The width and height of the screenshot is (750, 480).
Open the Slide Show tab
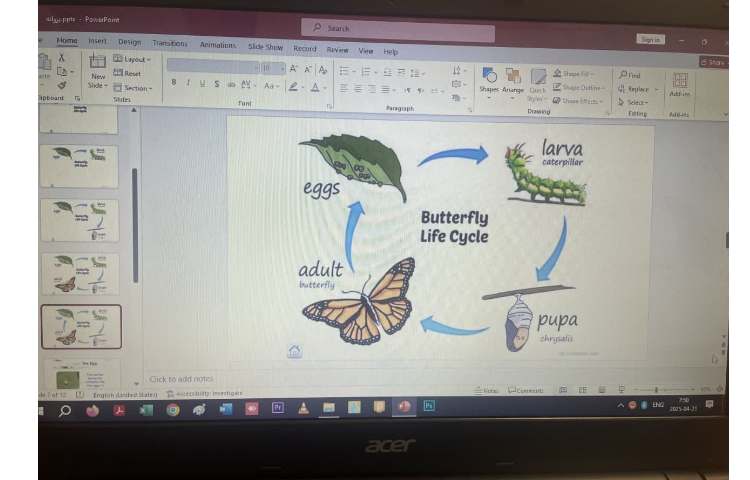coord(265,47)
